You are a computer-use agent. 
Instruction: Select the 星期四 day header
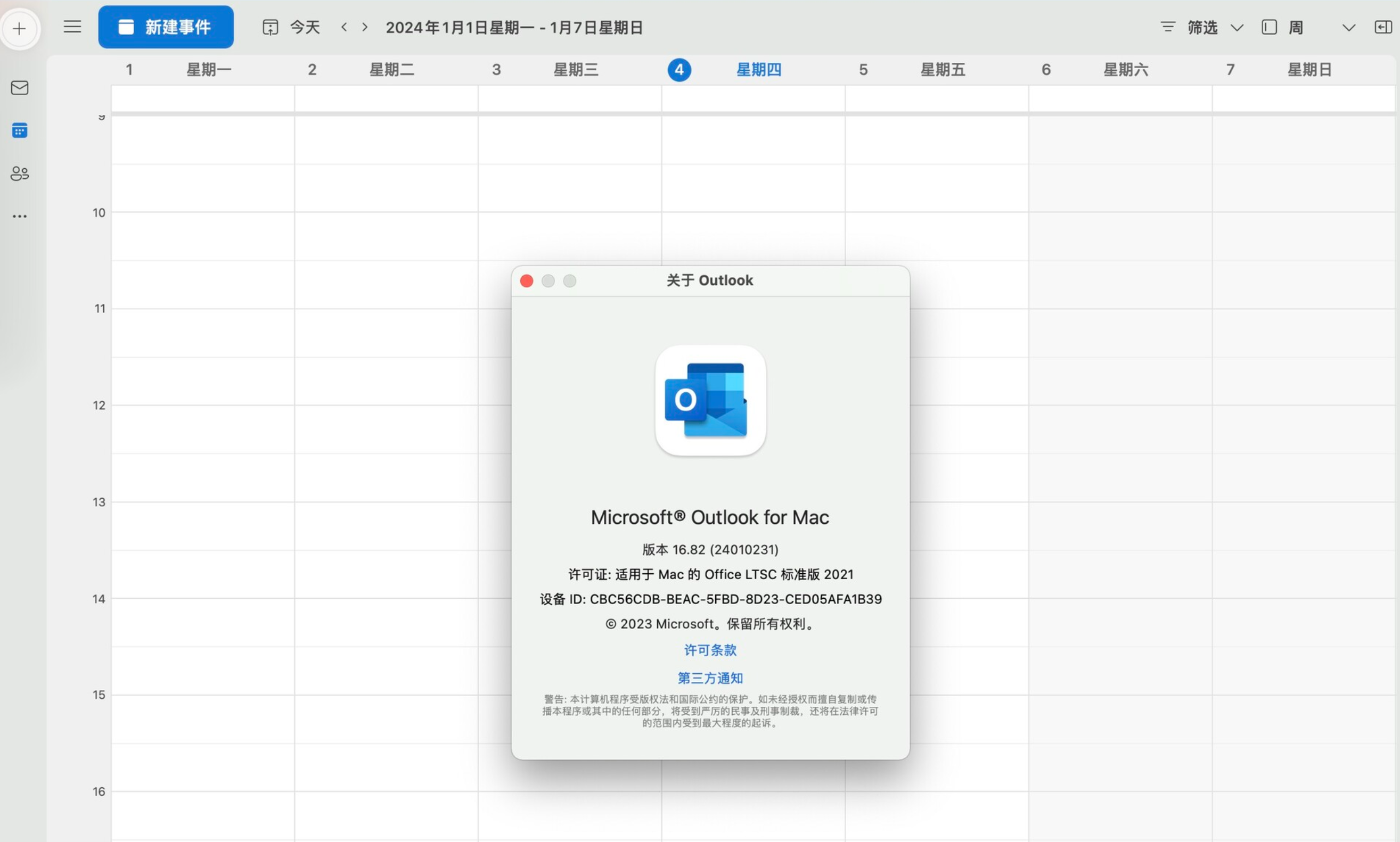[x=759, y=70]
